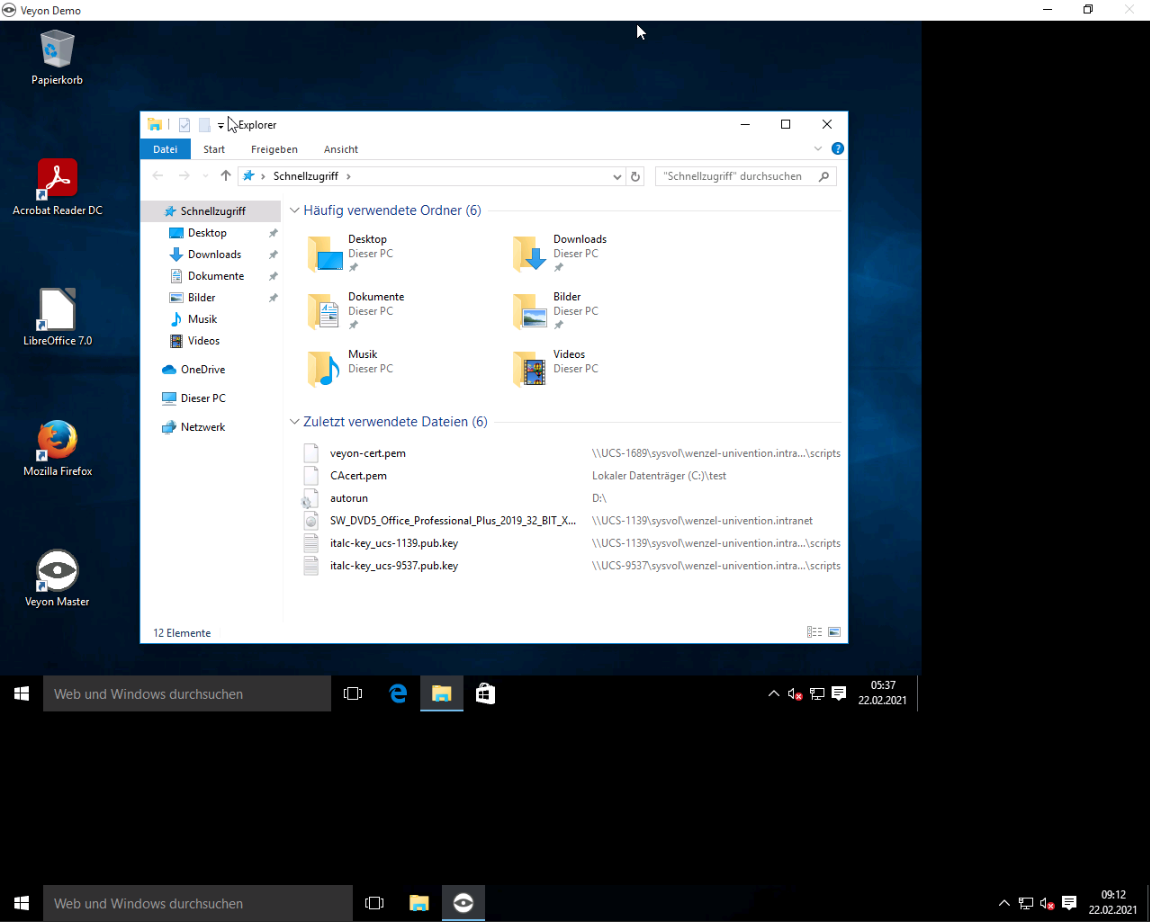The image size is (1150, 922).
Task: Open the Datei ribbon tab
Action: pyautogui.click(x=165, y=149)
